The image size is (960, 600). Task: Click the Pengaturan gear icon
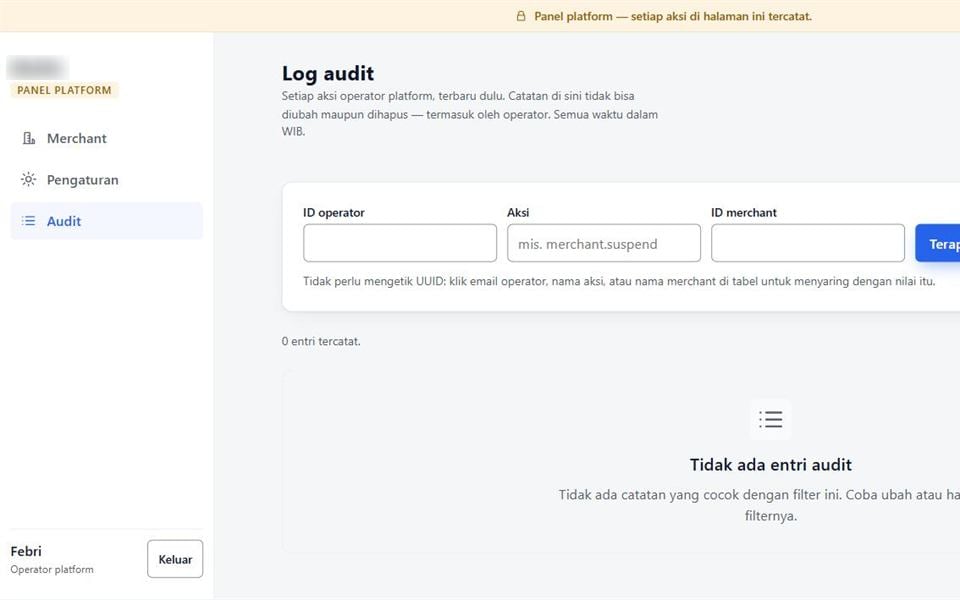point(28,179)
